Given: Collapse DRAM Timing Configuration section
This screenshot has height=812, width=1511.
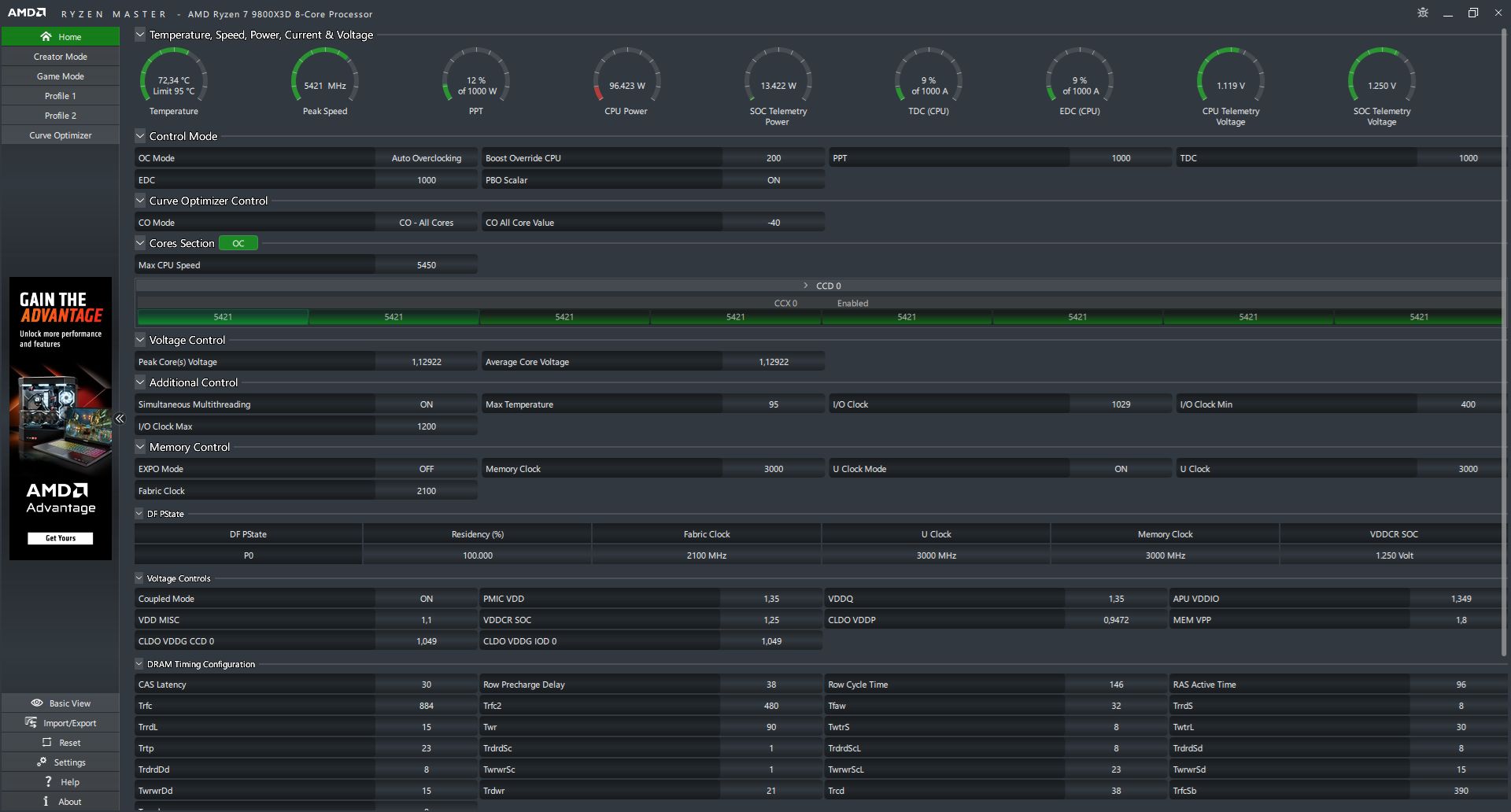Looking at the screenshot, I should pyautogui.click(x=139, y=663).
